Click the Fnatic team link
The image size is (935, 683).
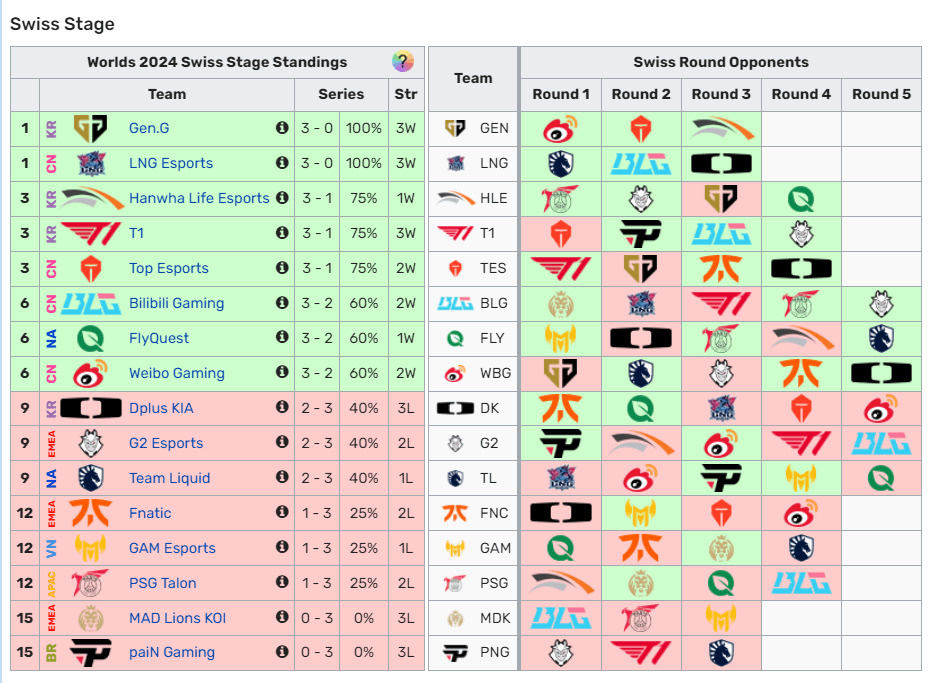click(150, 513)
